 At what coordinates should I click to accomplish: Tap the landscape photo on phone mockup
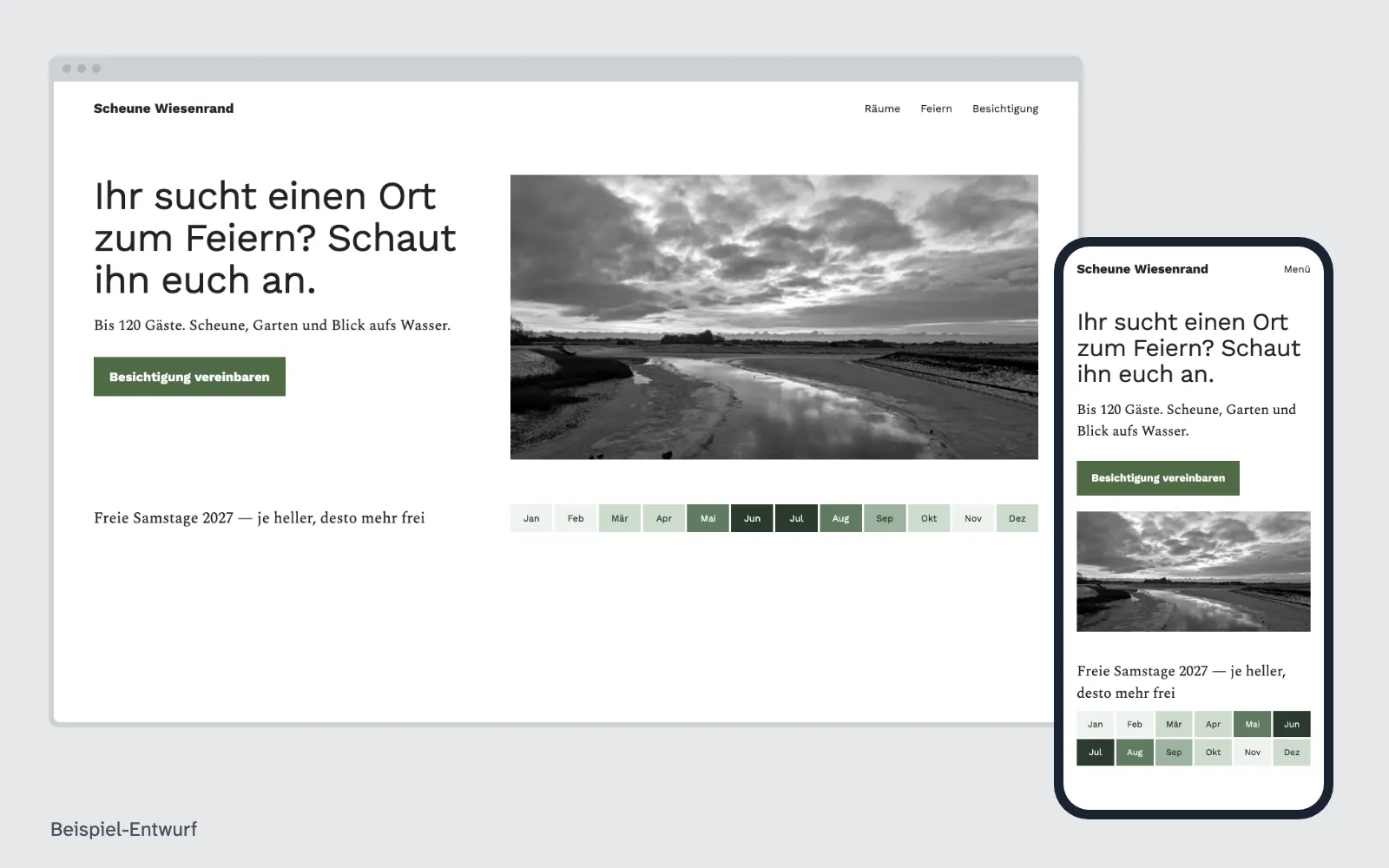[1194, 571]
